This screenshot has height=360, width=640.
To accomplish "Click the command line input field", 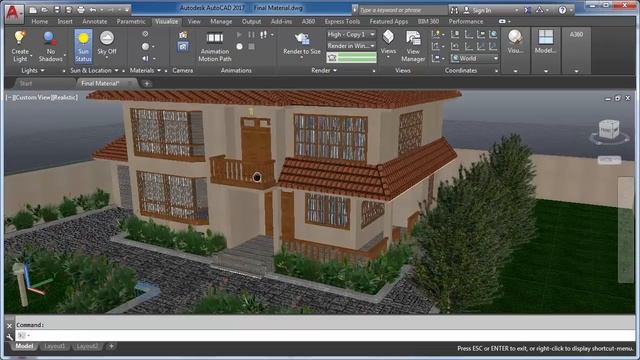I will 325,336.
